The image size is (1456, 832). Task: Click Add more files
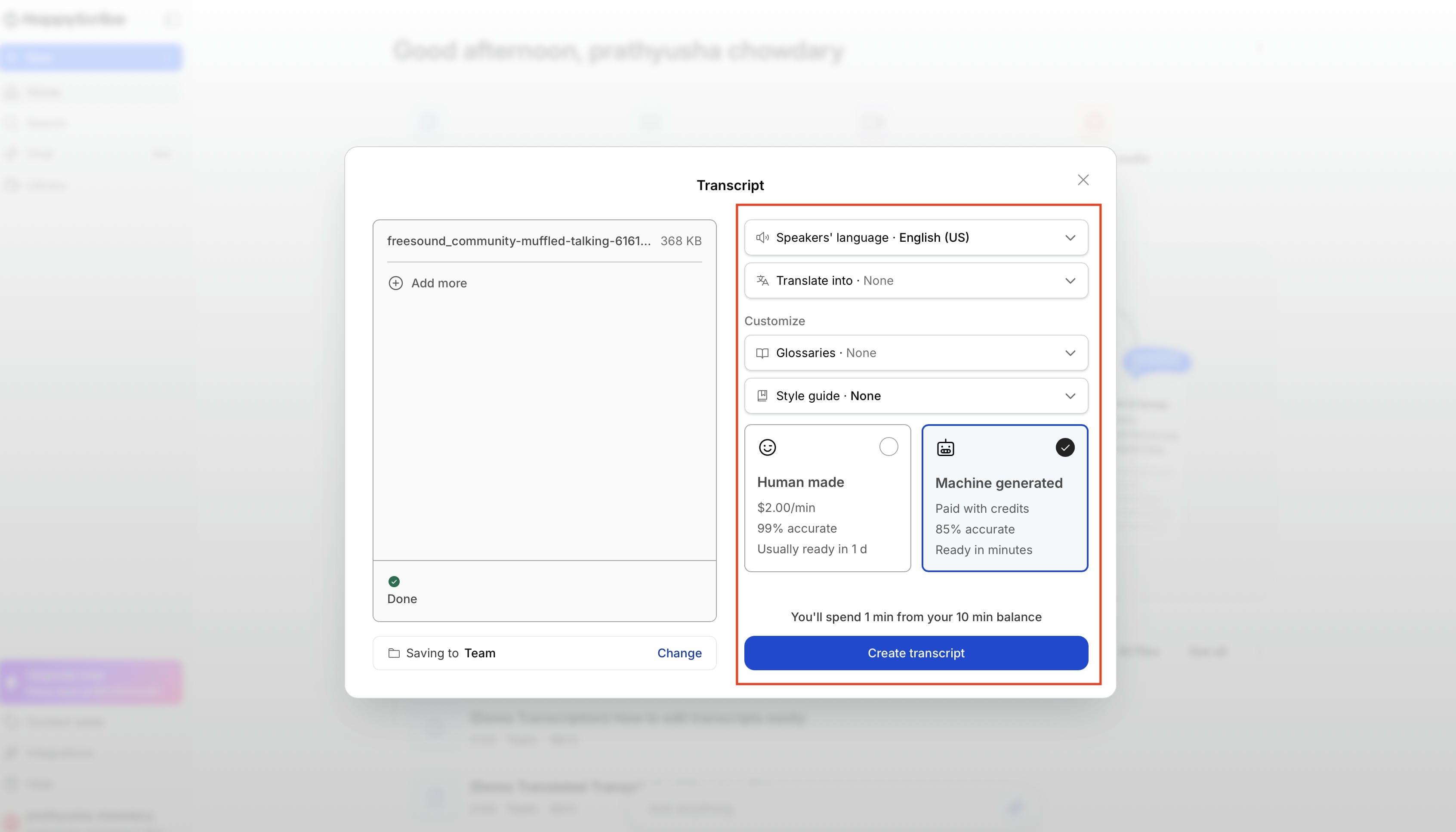click(x=427, y=283)
